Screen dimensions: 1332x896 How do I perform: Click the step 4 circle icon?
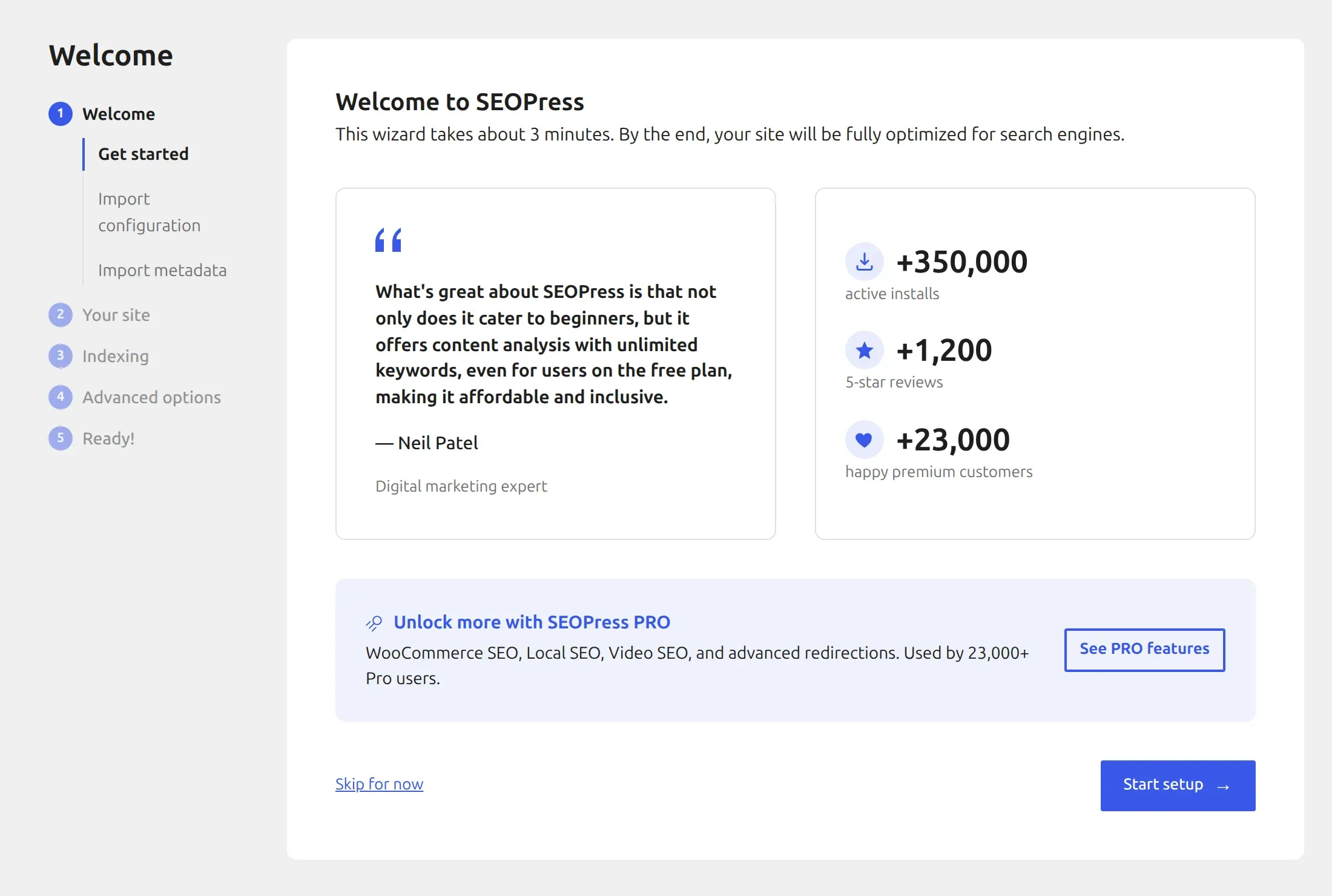tap(61, 397)
